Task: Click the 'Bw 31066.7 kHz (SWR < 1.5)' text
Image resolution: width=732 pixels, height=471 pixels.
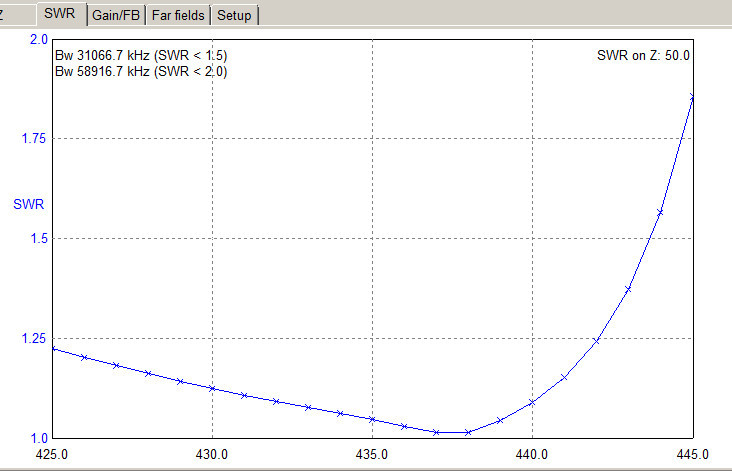Action: point(141,56)
